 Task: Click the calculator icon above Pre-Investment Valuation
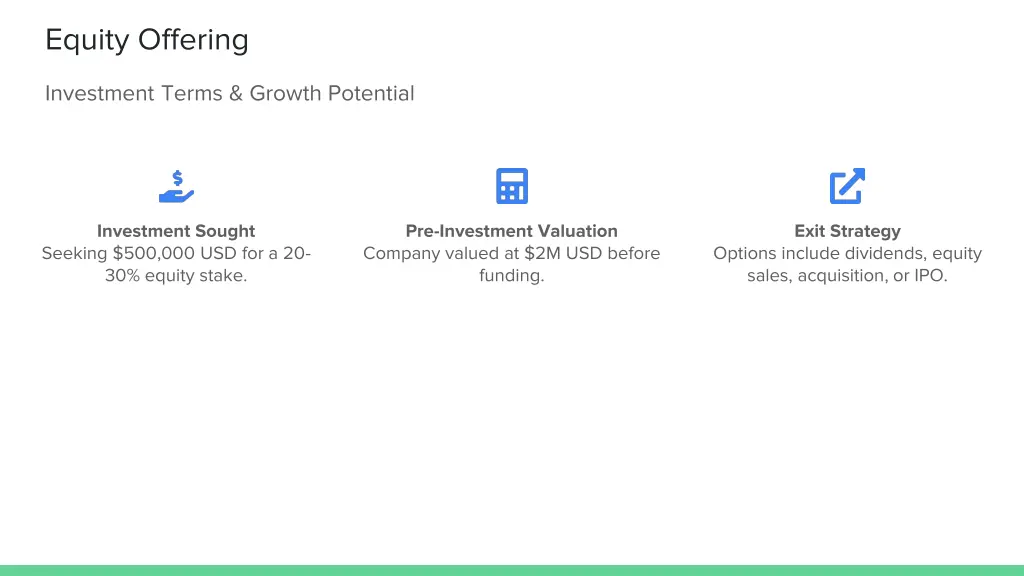coord(512,186)
